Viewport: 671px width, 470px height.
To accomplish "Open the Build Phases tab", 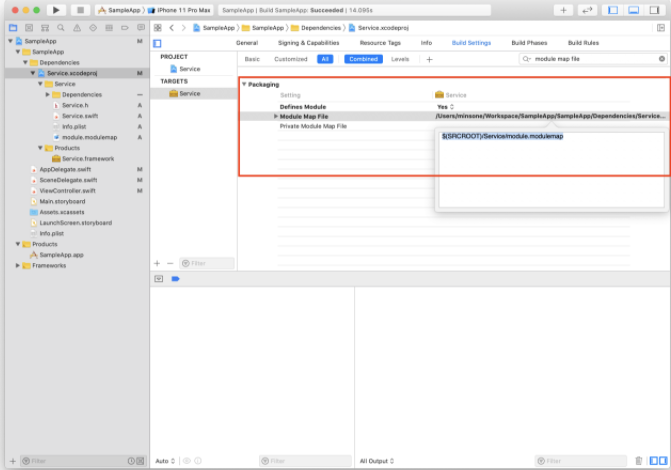I will coord(529,43).
